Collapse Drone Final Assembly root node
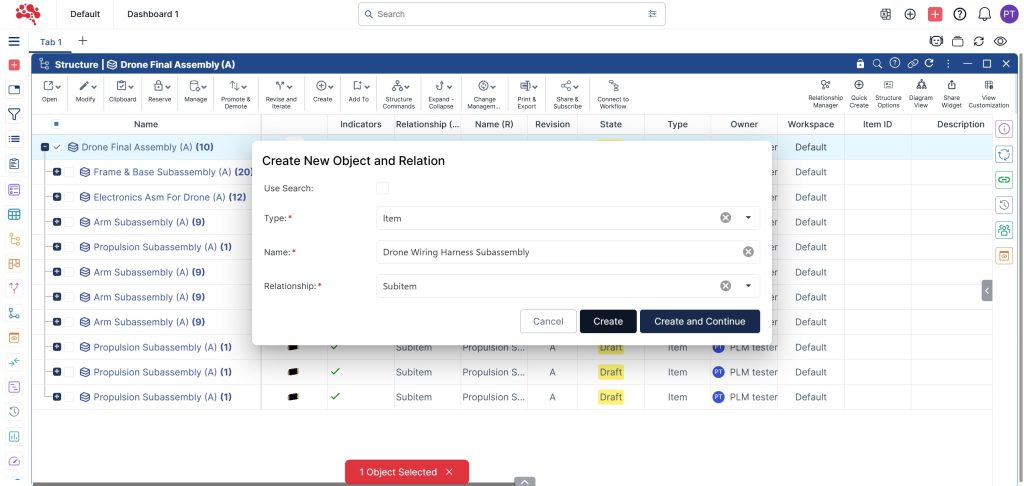Image resolution: width=1024 pixels, height=486 pixels. pos(44,148)
